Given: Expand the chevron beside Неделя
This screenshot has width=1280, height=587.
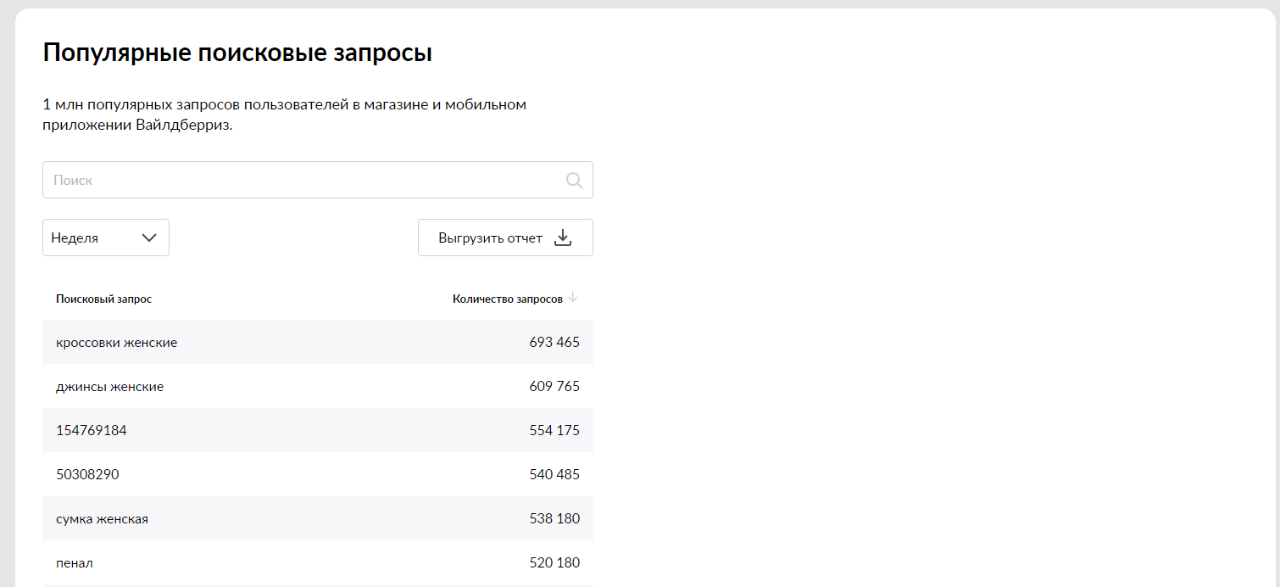Looking at the screenshot, I should point(149,238).
